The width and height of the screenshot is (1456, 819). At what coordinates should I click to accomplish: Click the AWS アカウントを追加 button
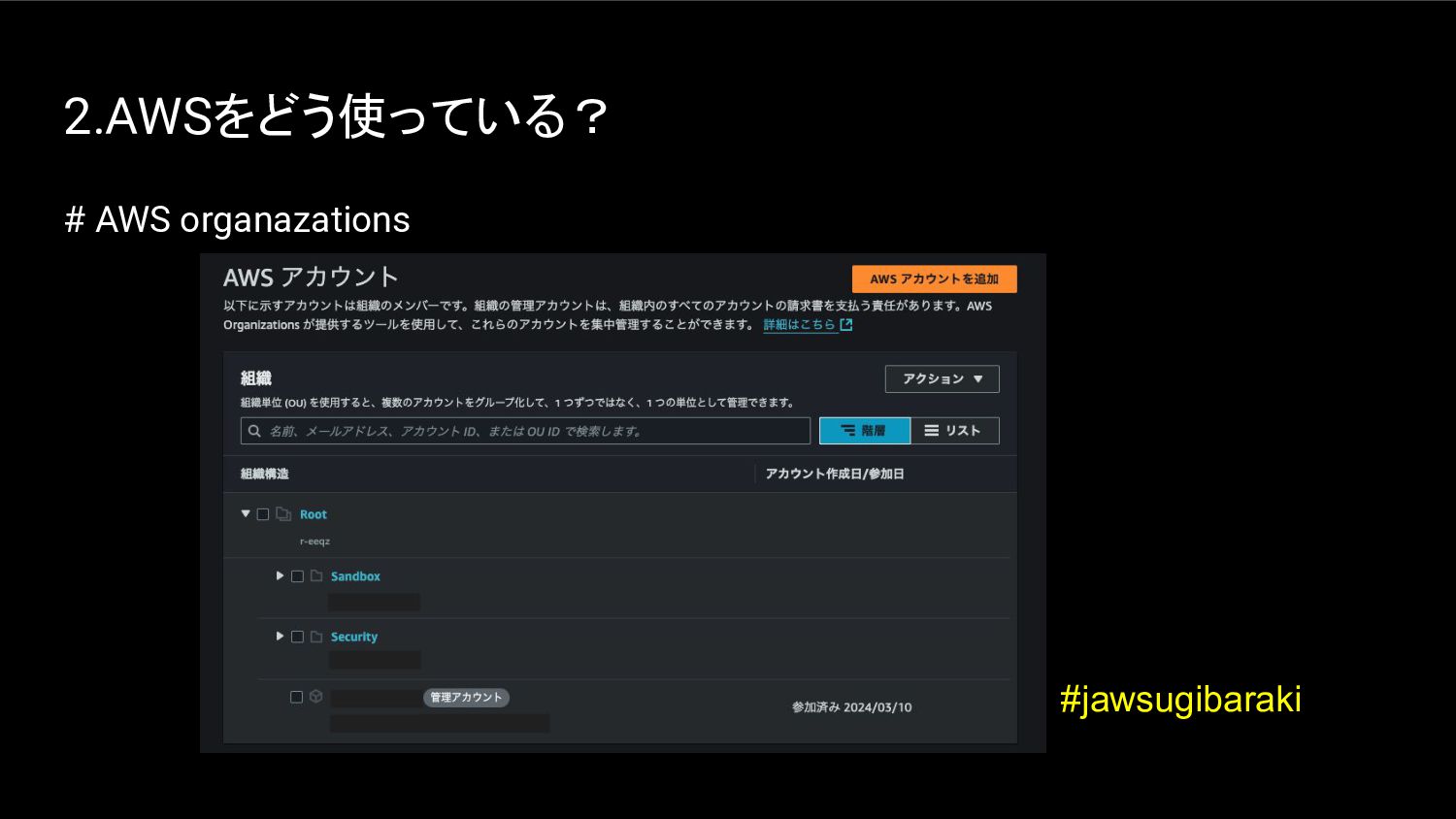934,279
